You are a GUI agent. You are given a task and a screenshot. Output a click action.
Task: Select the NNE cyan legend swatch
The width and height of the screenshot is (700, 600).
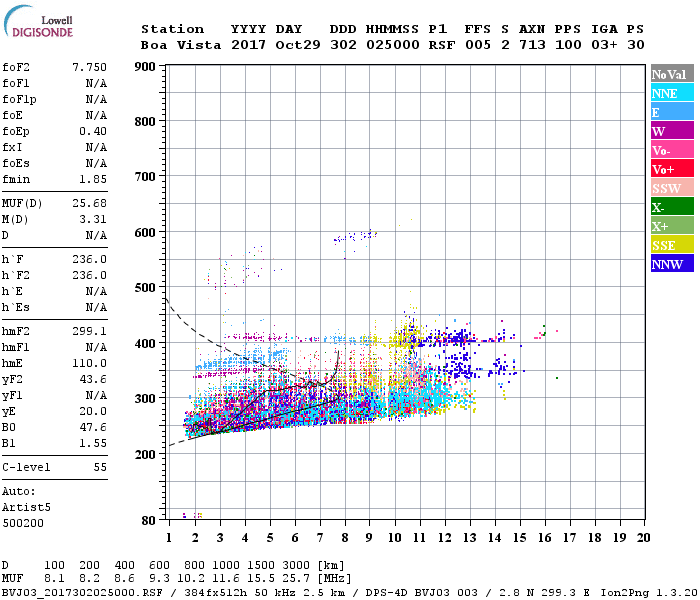[x=672, y=93]
